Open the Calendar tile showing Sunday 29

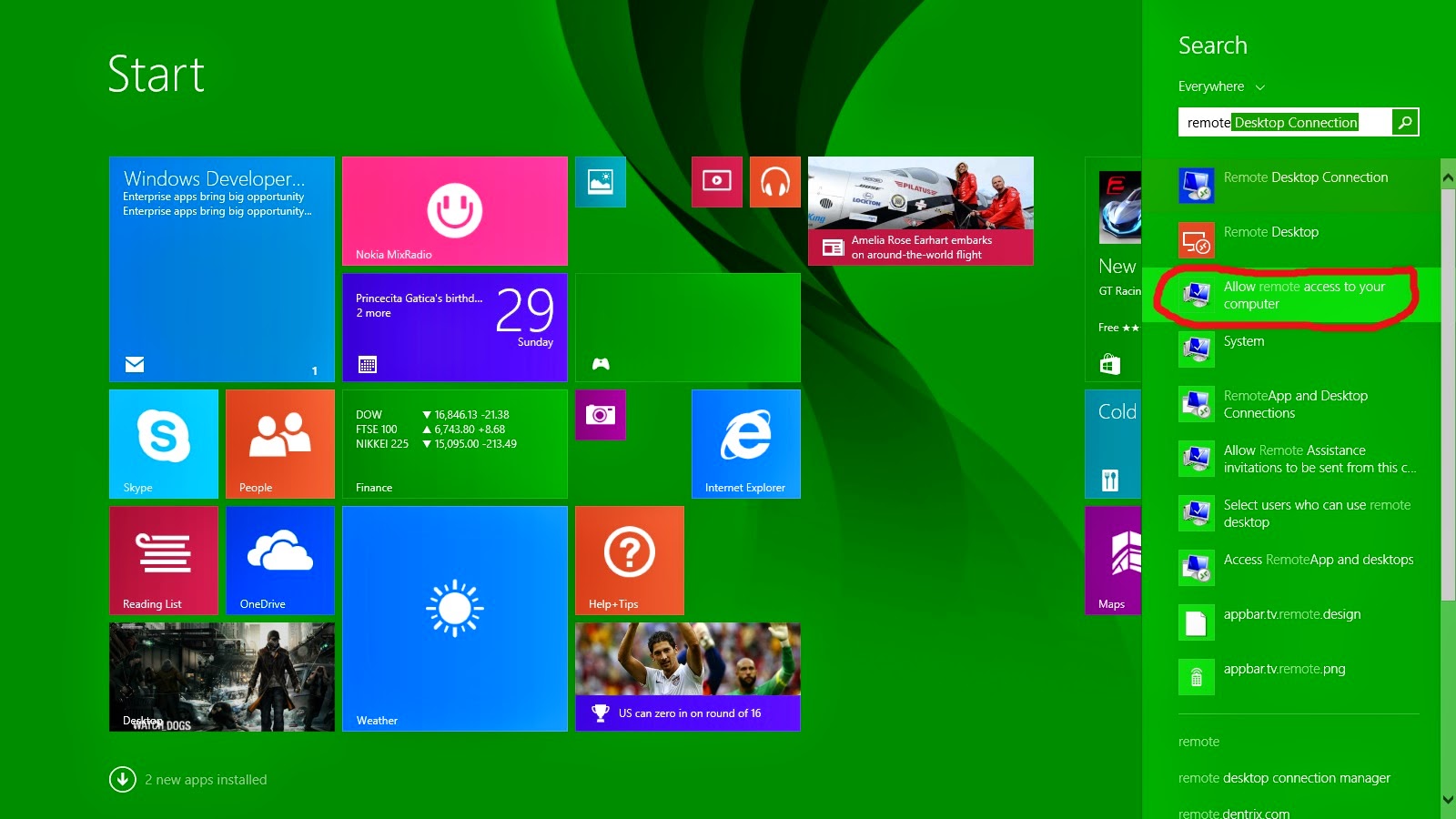455,328
